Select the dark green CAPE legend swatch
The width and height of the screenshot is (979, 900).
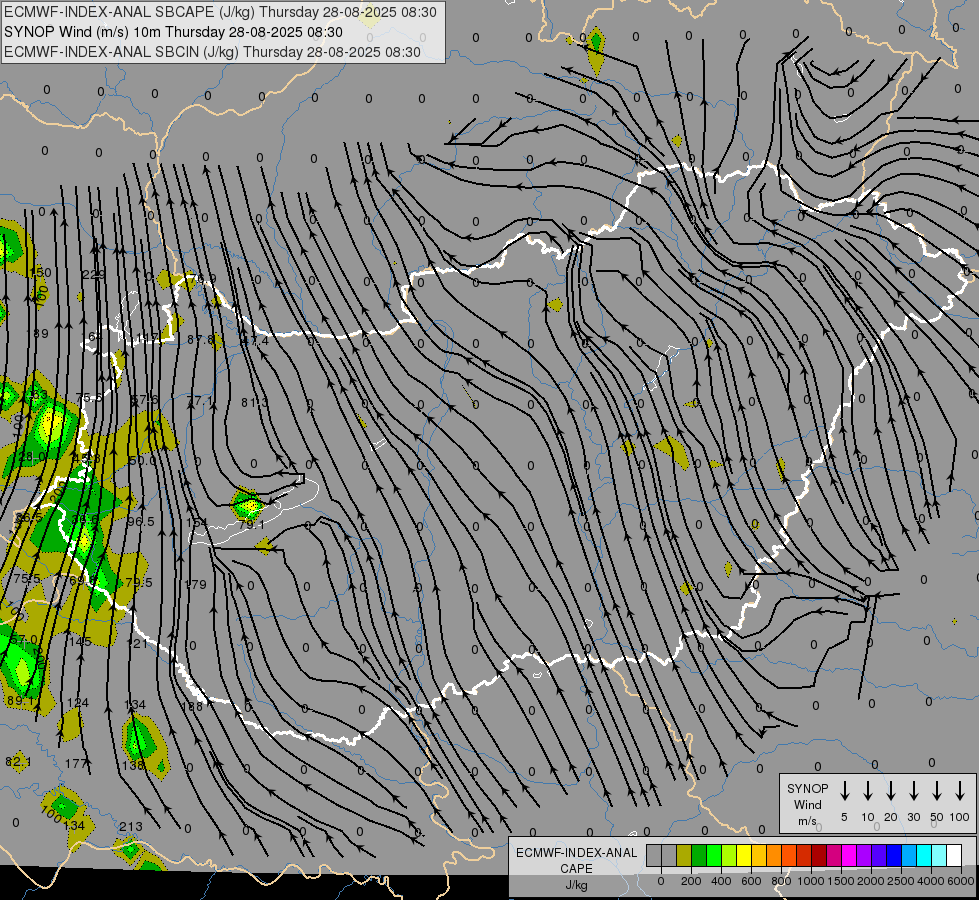point(699,855)
